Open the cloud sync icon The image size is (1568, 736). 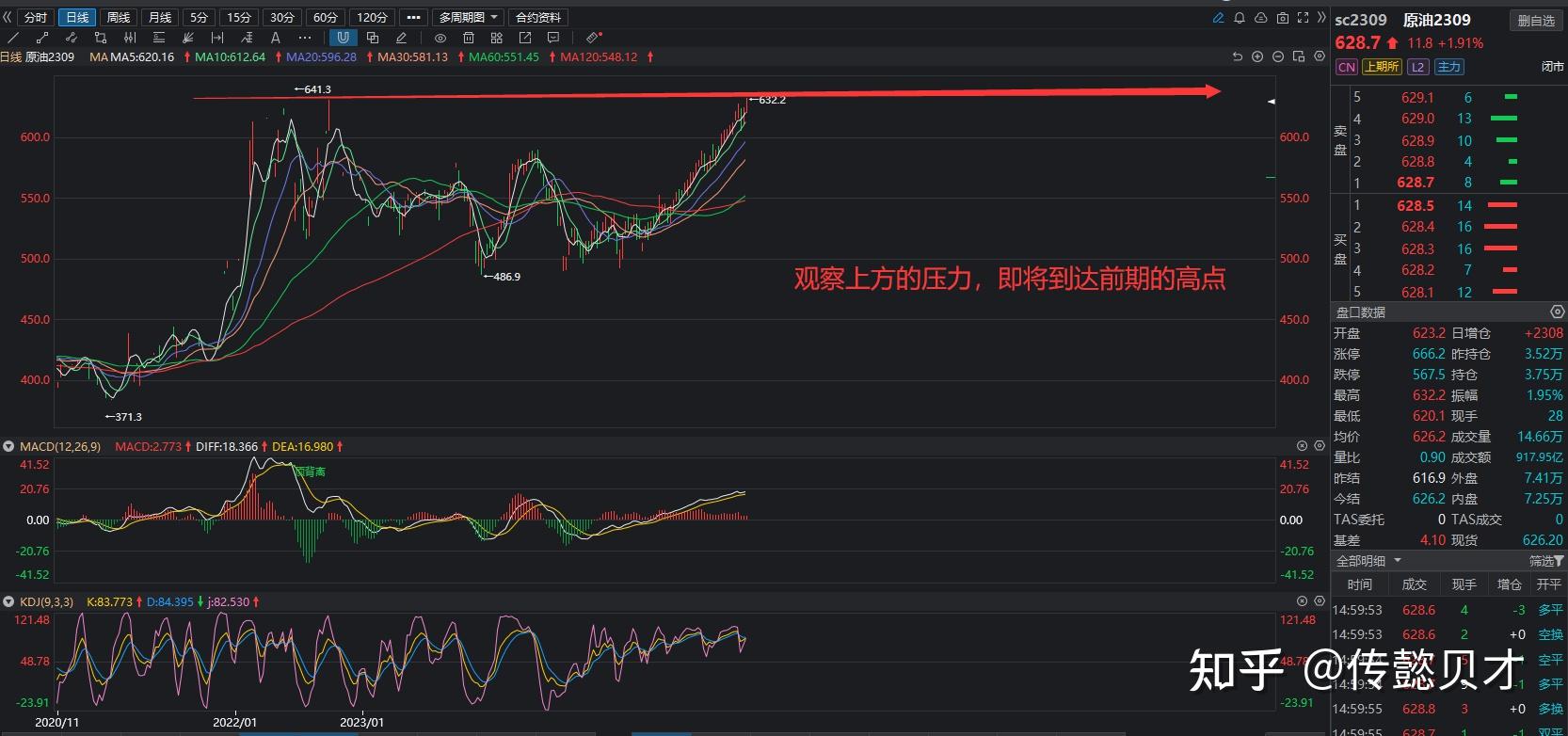(x=1261, y=18)
